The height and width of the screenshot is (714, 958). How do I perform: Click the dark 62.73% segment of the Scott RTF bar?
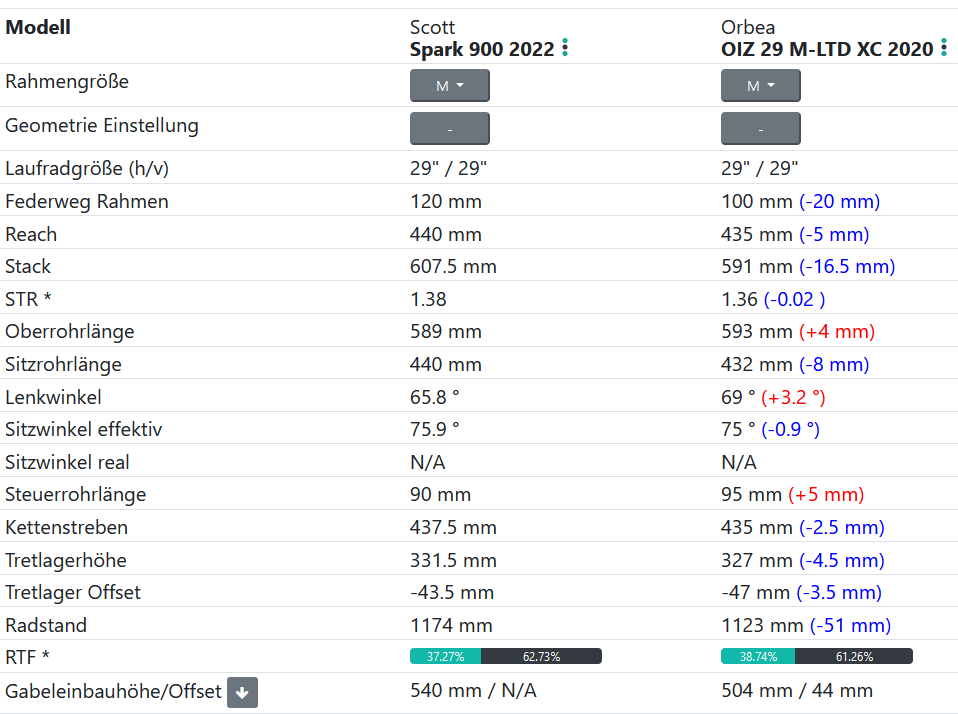point(541,657)
